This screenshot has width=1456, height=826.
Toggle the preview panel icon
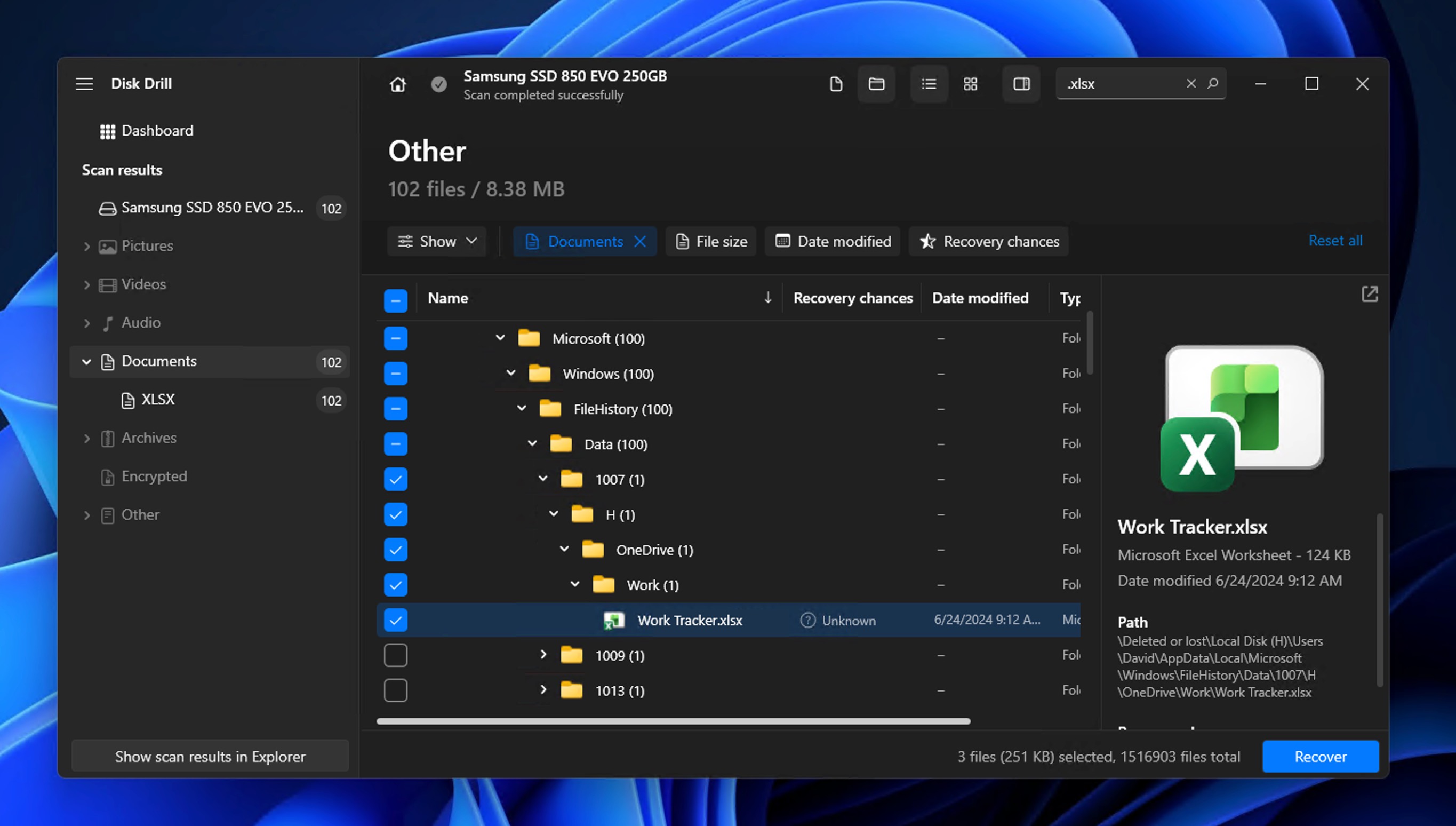[1021, 84]
